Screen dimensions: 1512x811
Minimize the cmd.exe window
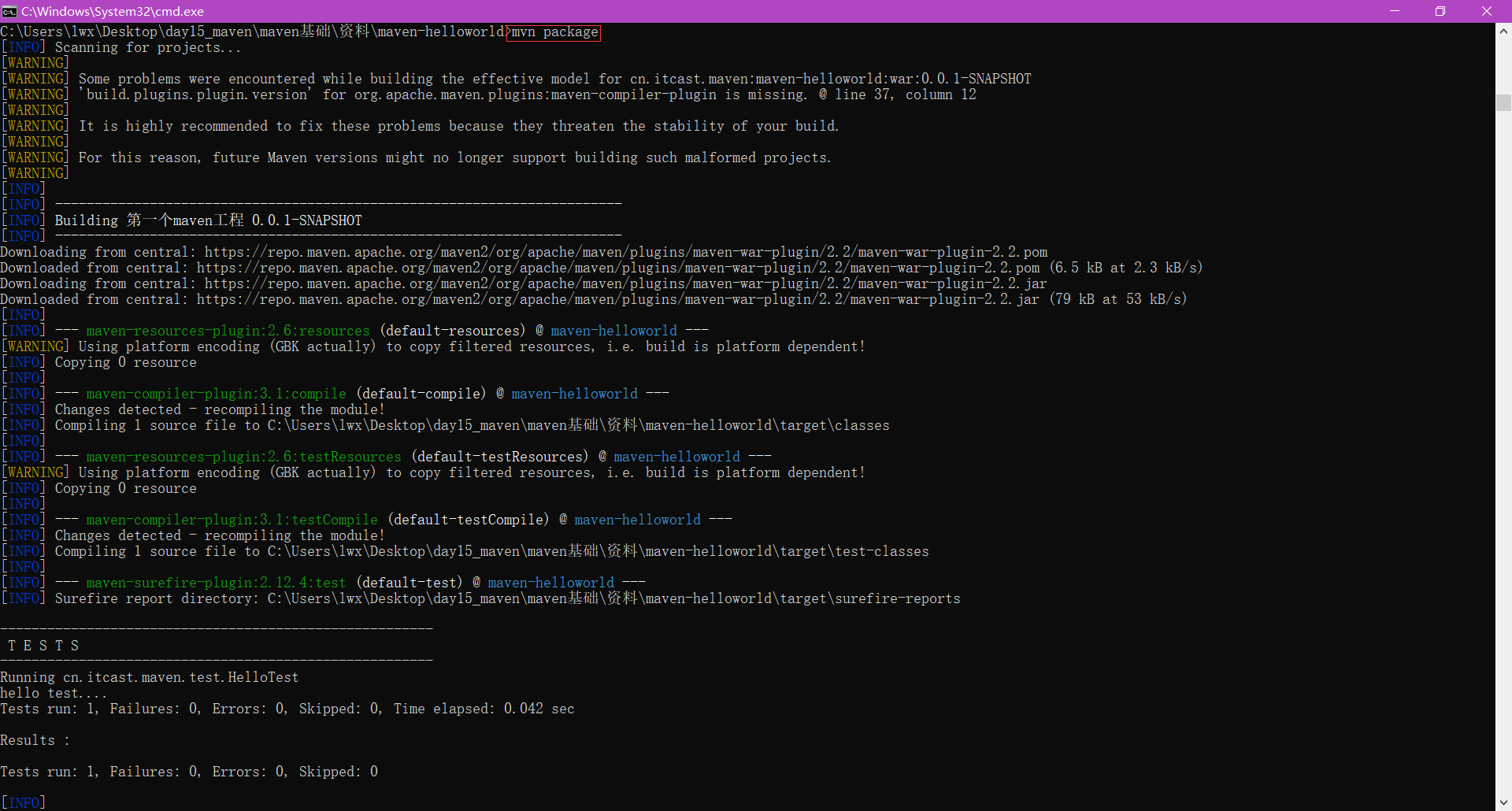(x=1395, y=11)
